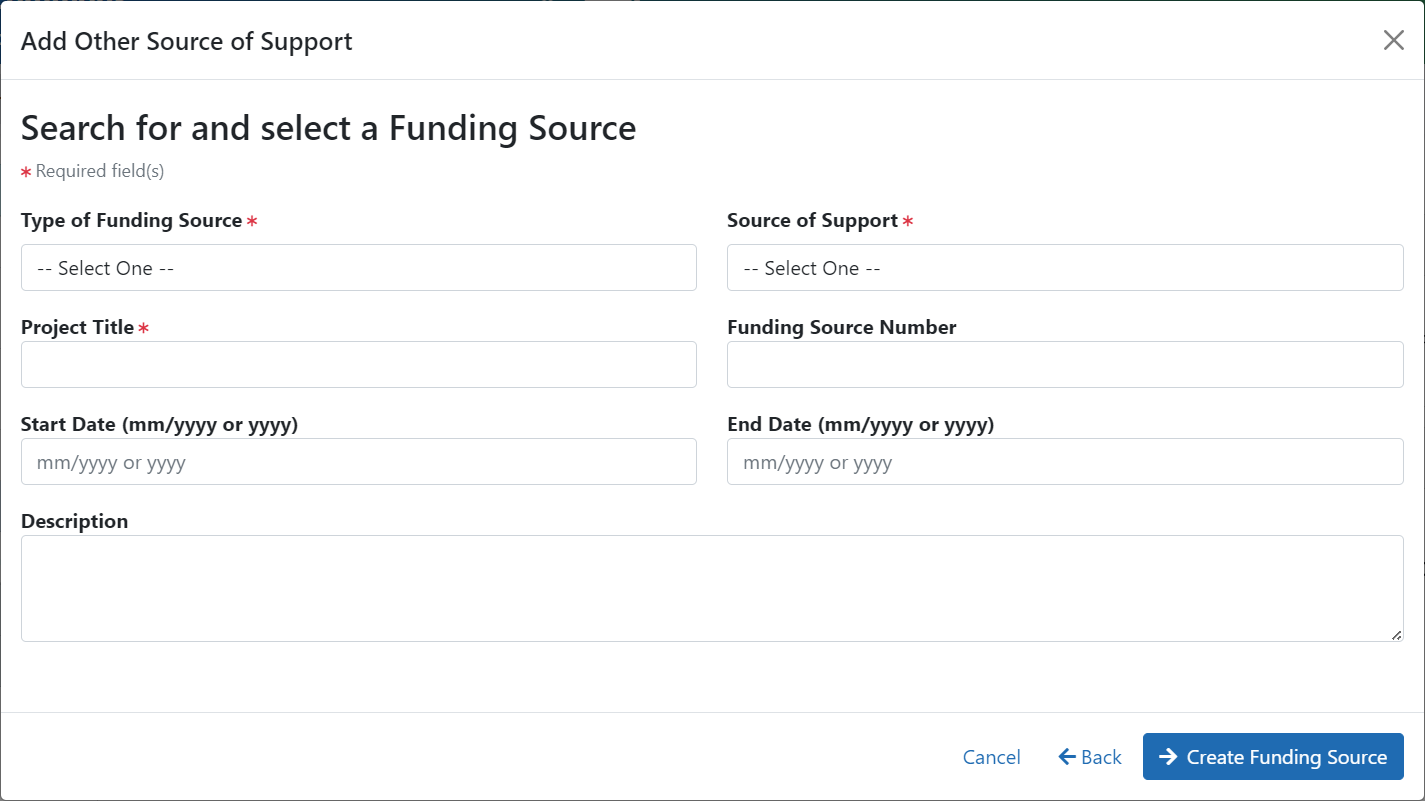Close the Add Other Source of Support dialog

pyautogui.click(x=1393, y=40)
